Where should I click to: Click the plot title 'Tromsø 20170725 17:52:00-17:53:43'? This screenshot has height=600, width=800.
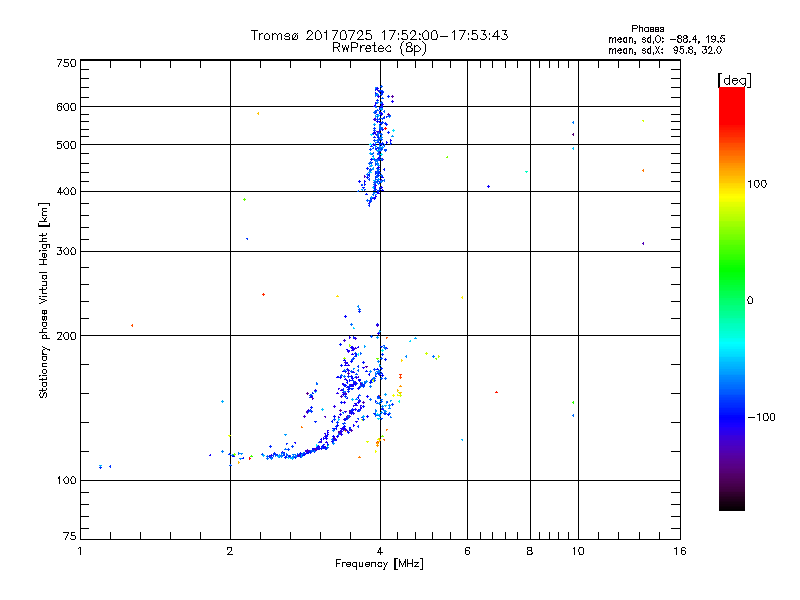[x=379, y=35]
